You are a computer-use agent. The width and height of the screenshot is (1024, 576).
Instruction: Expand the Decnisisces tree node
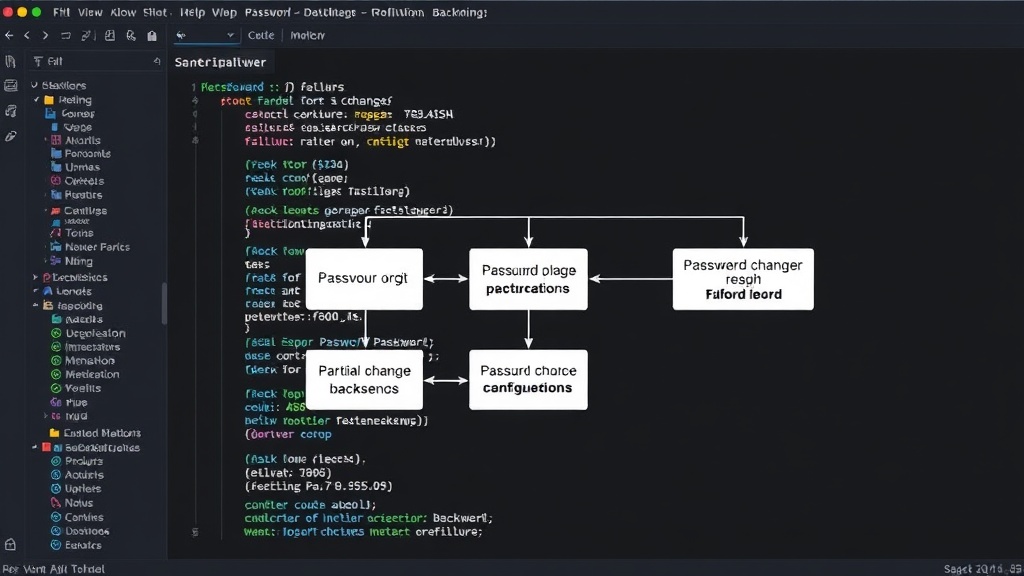click(x=35, y=277)
